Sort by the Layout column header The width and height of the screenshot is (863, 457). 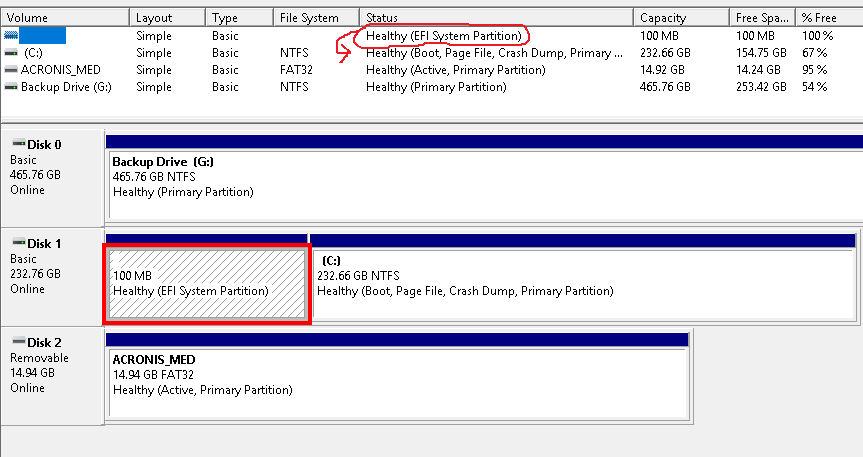click(167, 18)
